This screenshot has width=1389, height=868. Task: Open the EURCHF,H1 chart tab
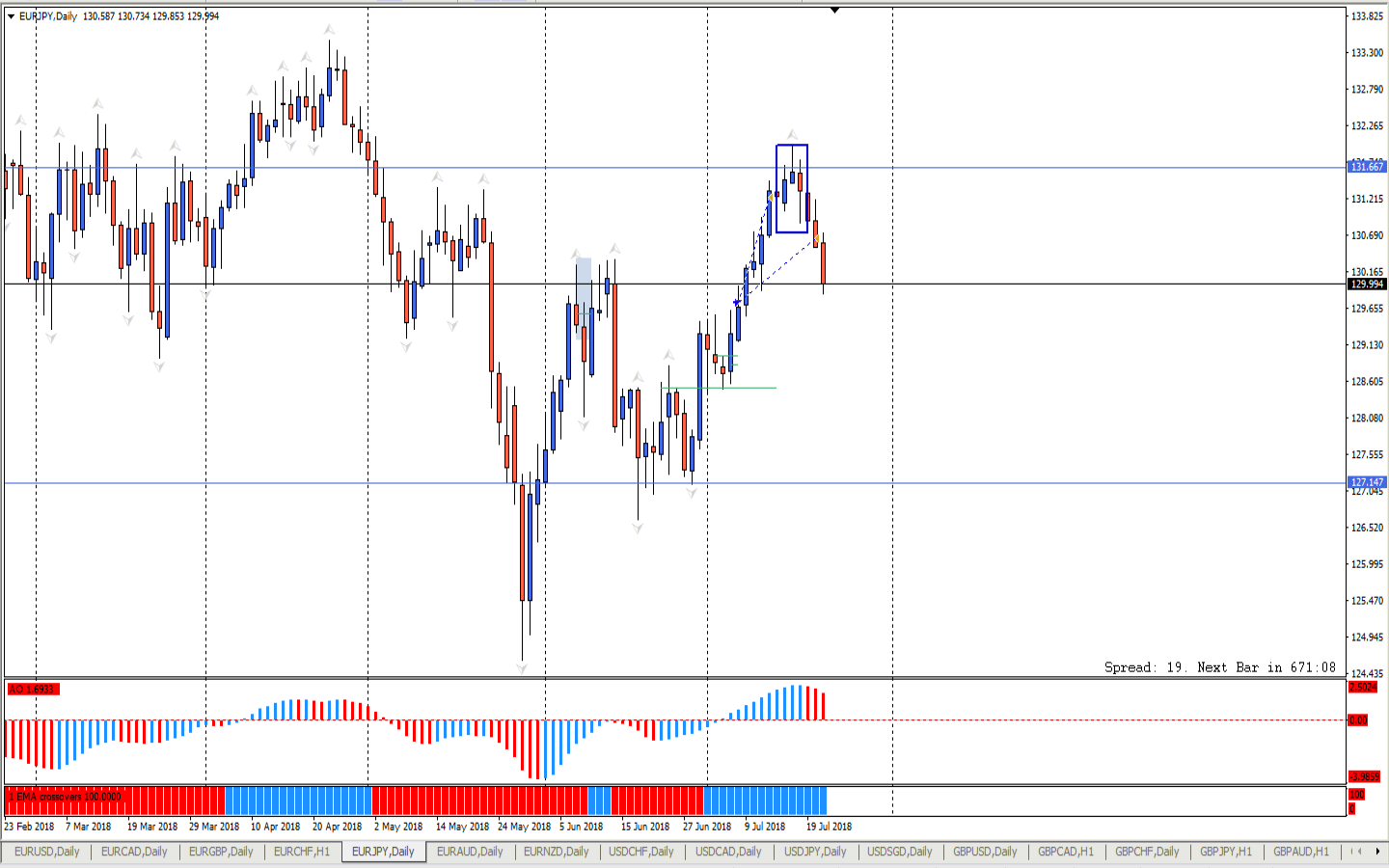pos(302,852)
